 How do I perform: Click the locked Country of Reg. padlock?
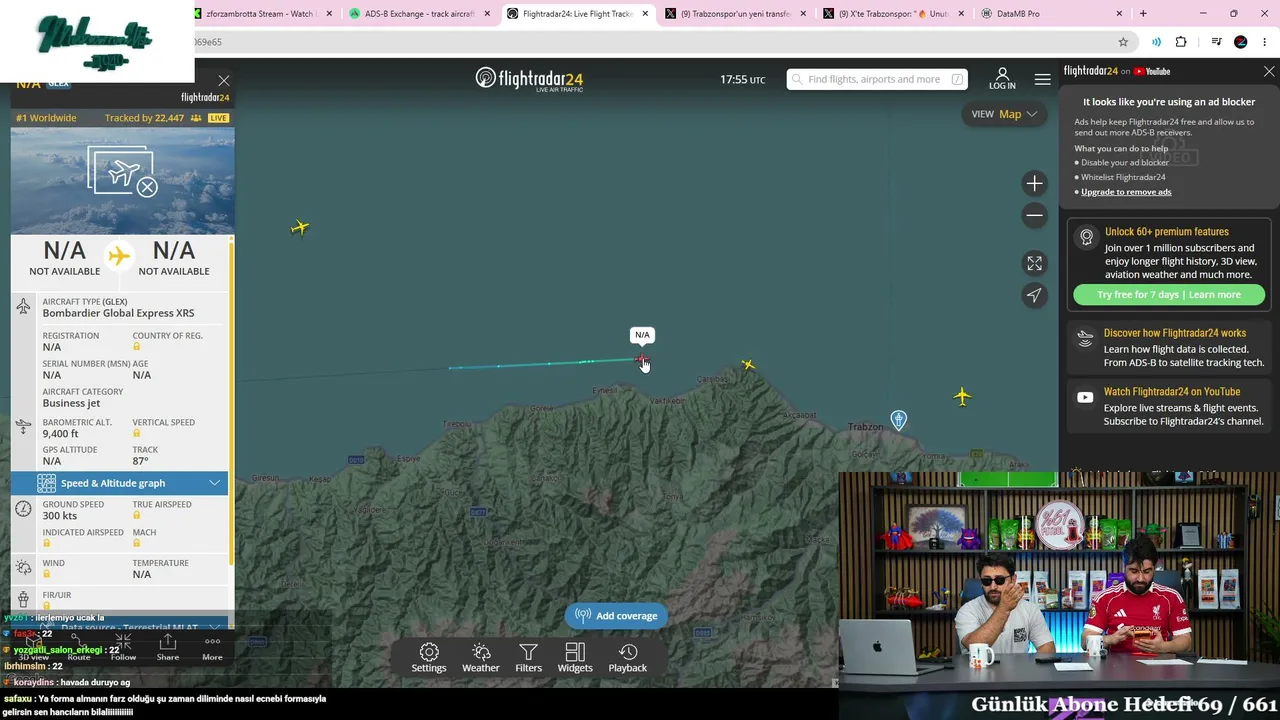(137, 347)
